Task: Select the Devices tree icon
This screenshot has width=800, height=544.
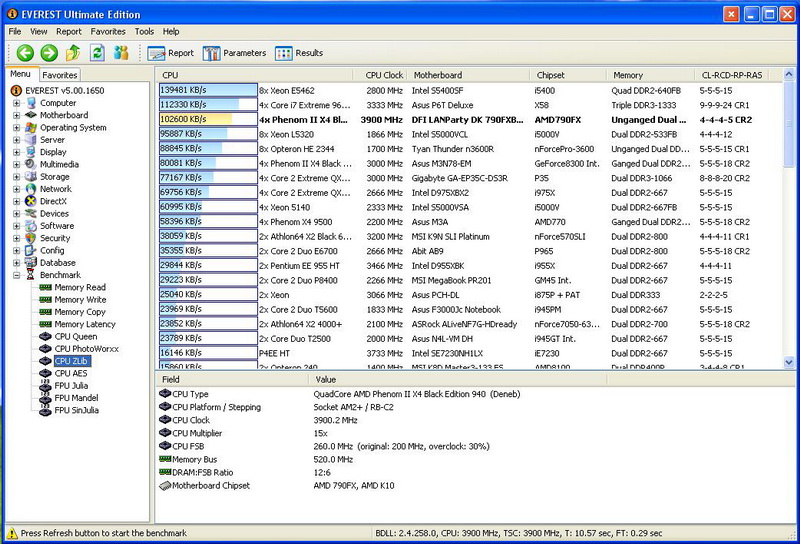Action: click(x=31, y=213)
